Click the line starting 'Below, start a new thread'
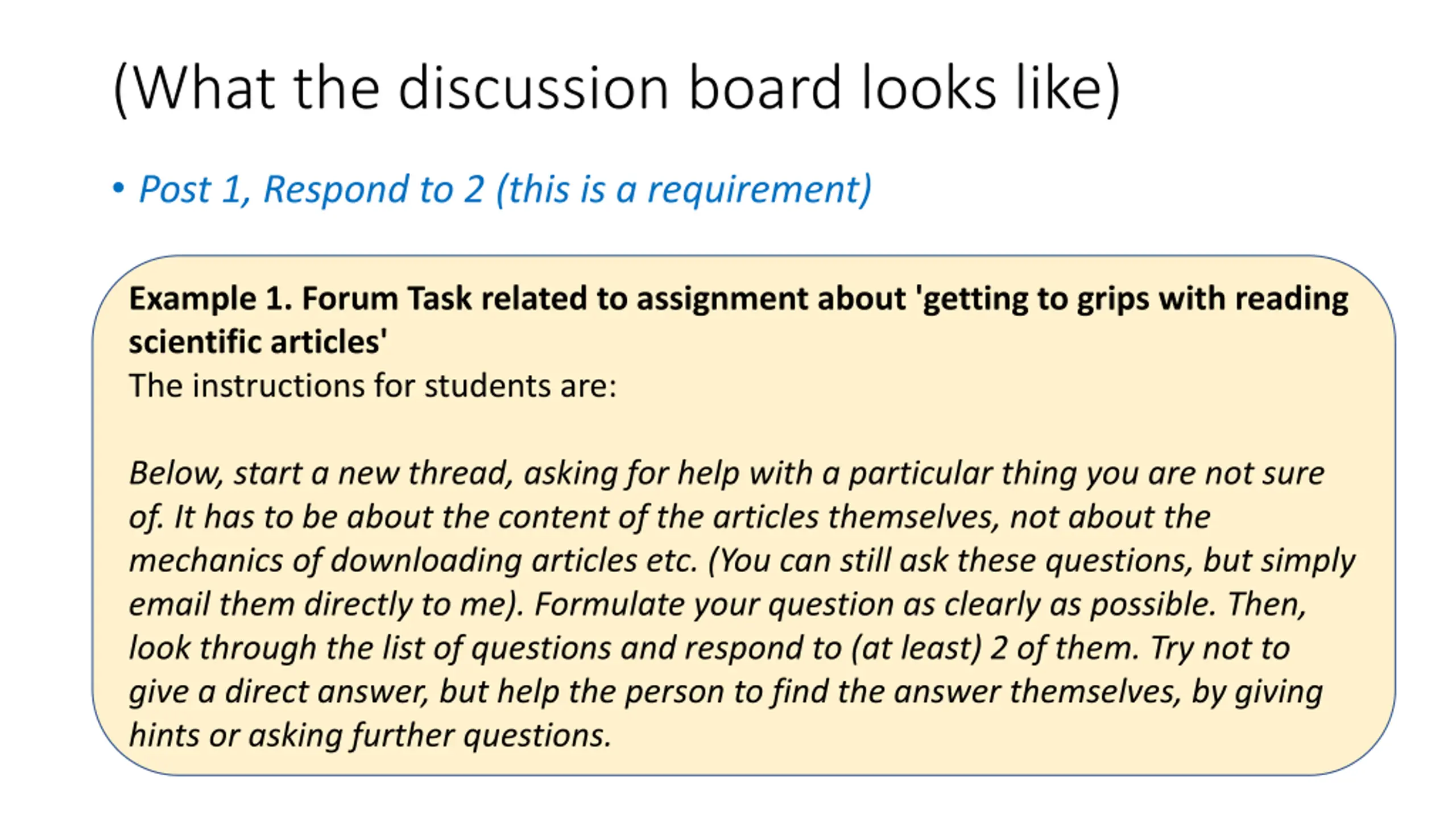 pos(727,474)
